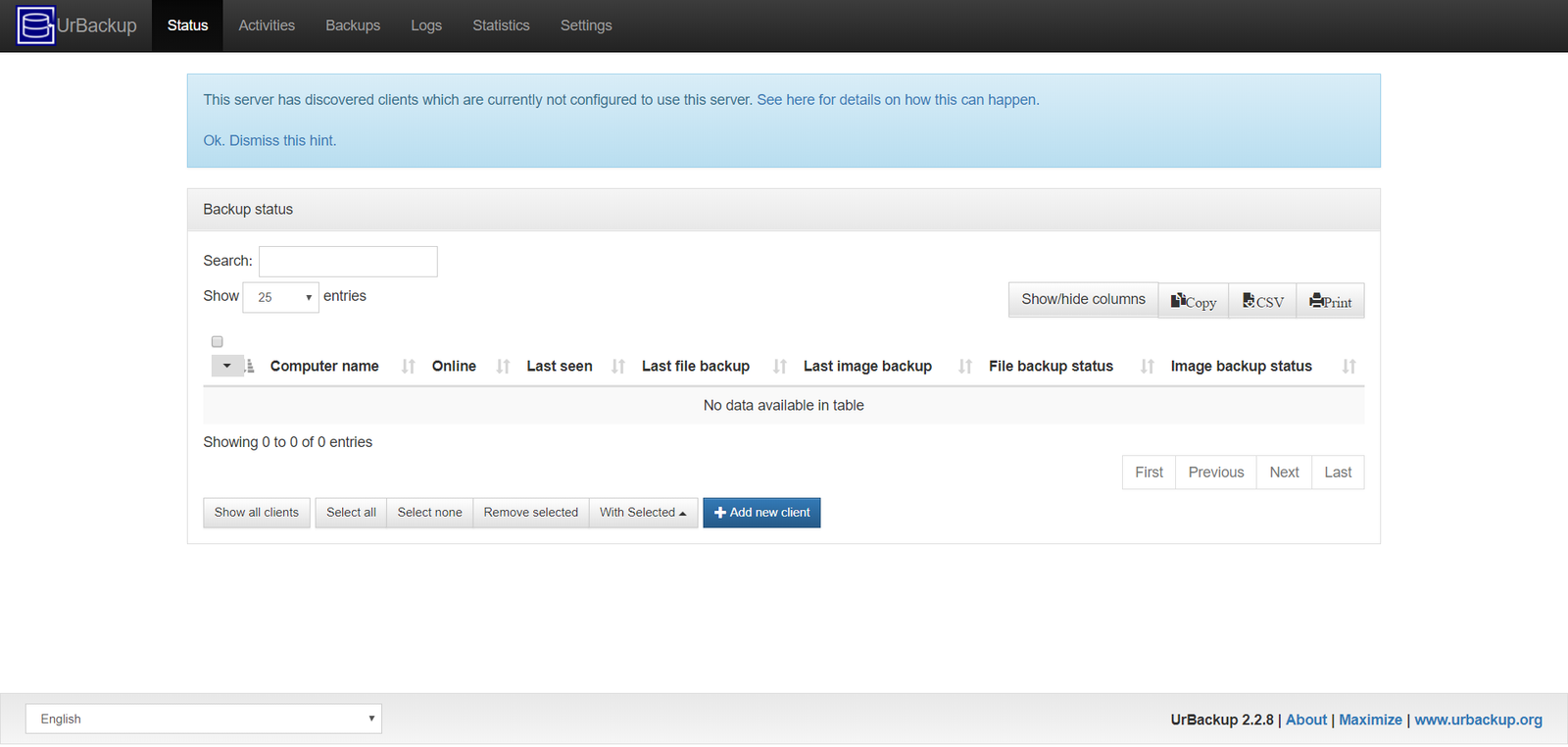
Task: Click sort arrows beside Last file backup
Action: pyautogui.click(x=780, y=367)
